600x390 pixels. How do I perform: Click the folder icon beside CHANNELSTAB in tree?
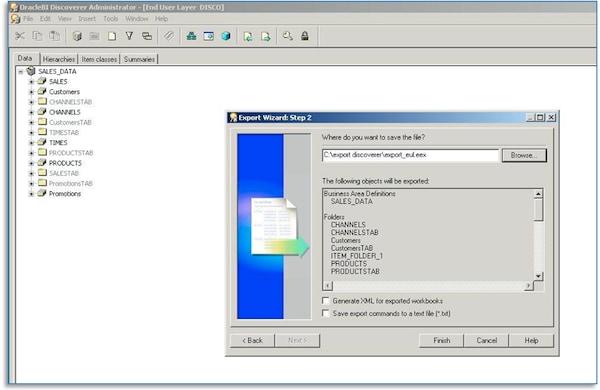click(42, 101)
